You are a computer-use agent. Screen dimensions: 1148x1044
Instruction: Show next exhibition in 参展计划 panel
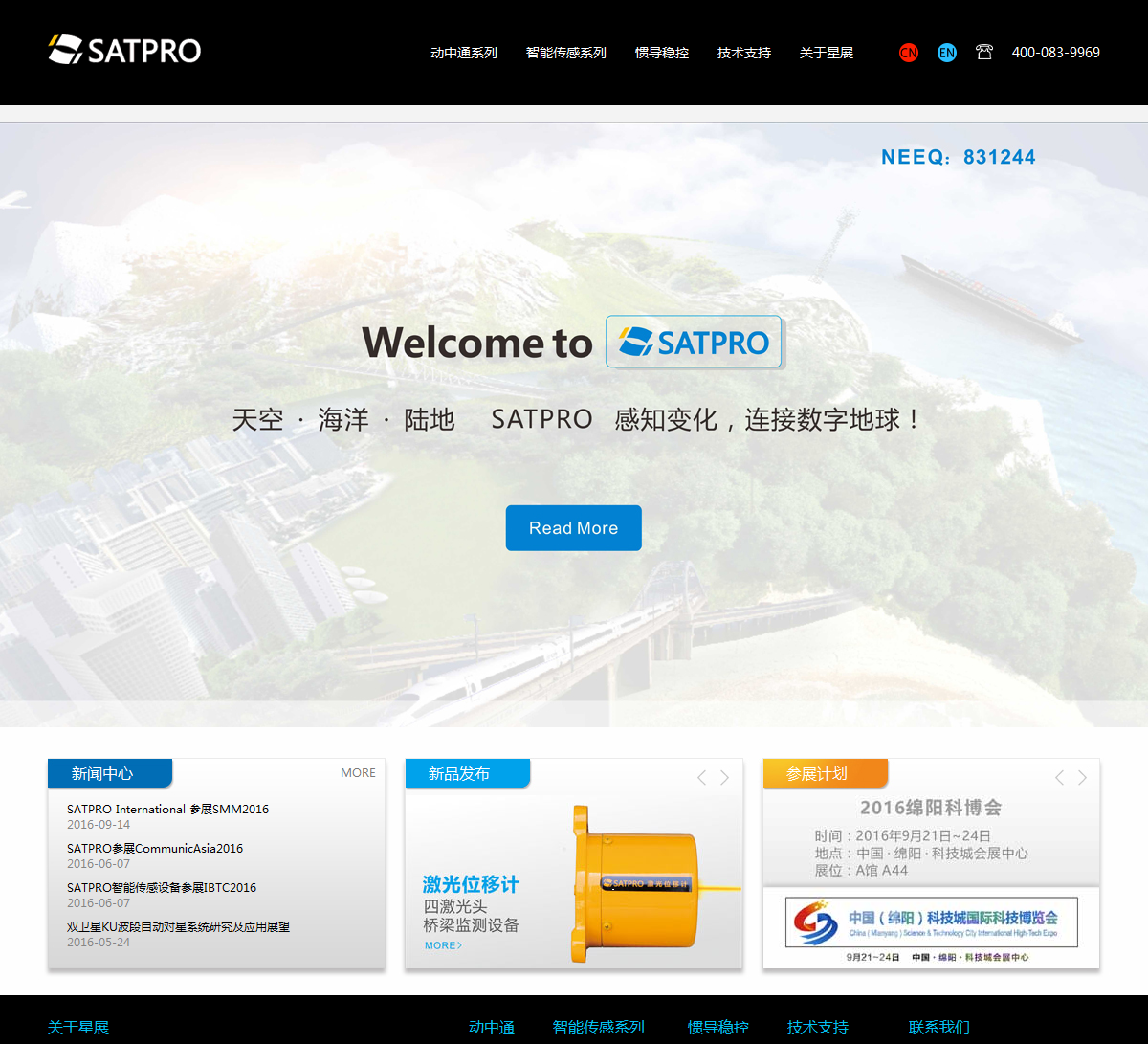click(1082, 777)
